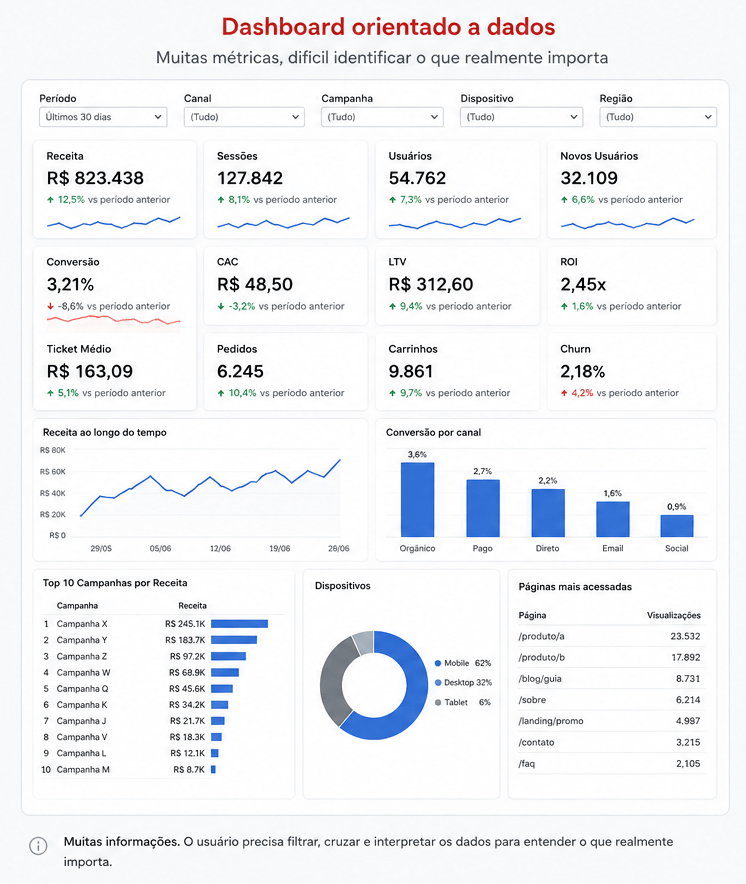Image resolution: width=746 pixels, height=884 pixels.
Task: Click the Social bar in Conversão por canal
Action: point(677,525)
